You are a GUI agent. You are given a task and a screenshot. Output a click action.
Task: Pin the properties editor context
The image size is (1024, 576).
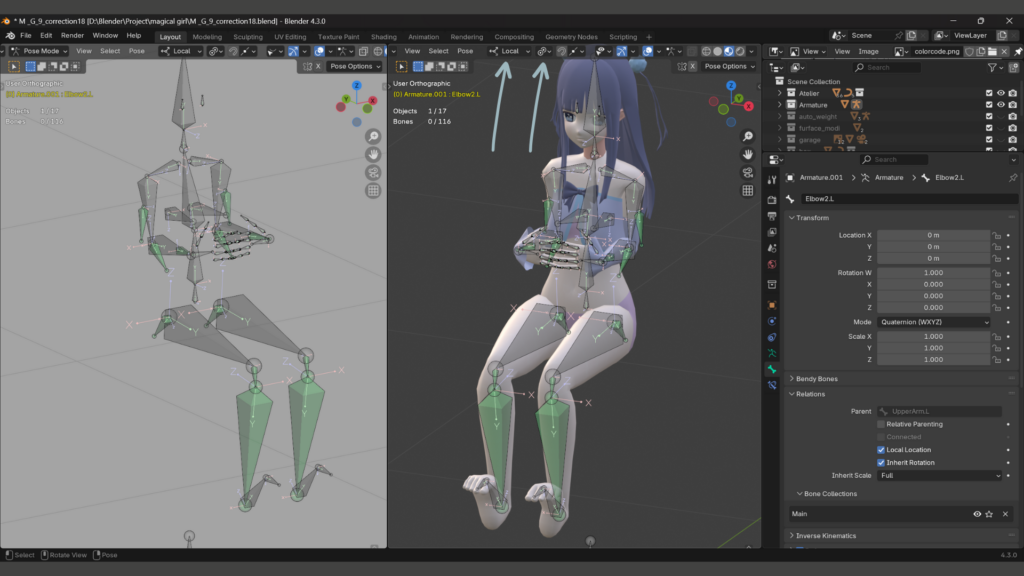pyautogui.click(x=1012, y=177)
